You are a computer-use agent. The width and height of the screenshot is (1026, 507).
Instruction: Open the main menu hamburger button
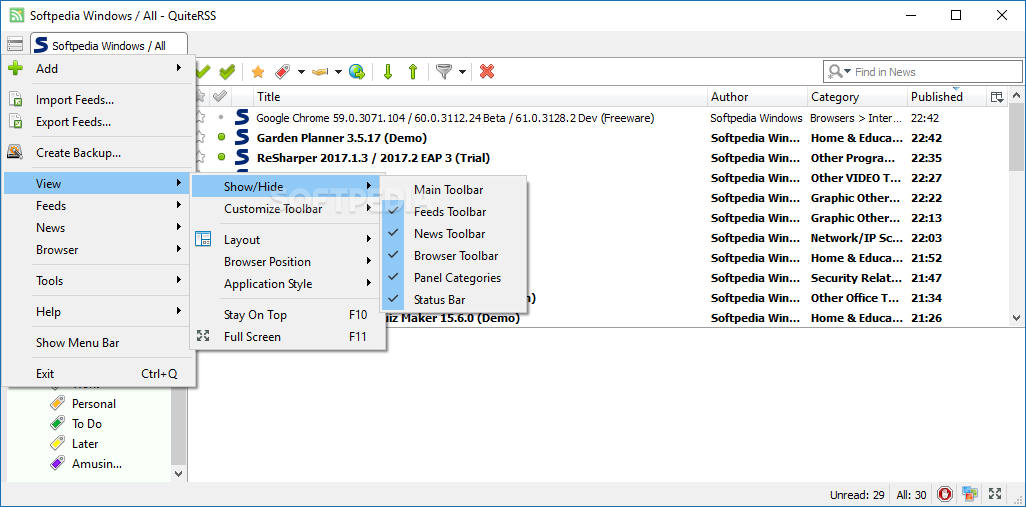[14, 44]
